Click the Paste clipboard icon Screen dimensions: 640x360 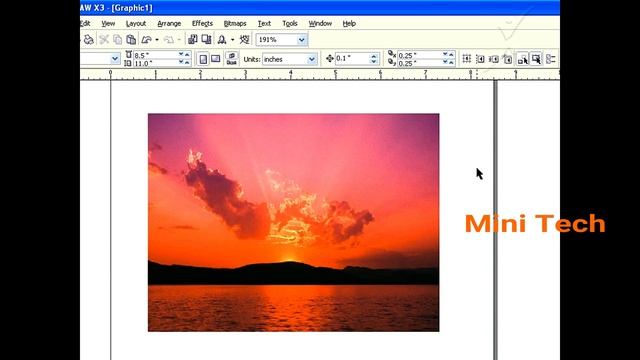pyautogui.click(x=131, y=40)
